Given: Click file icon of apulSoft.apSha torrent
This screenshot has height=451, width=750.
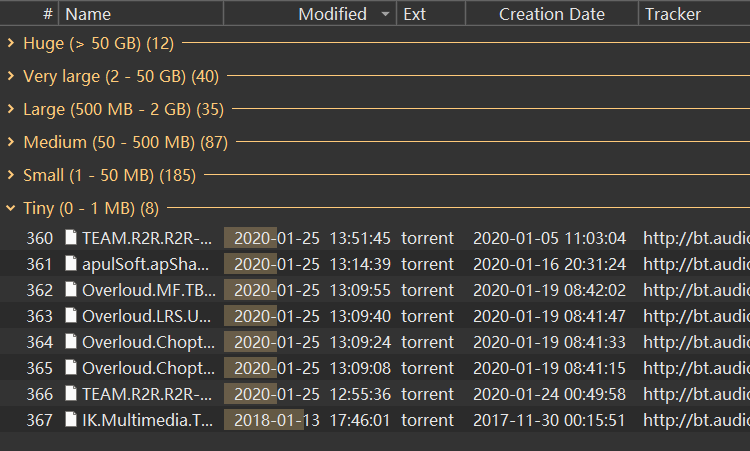Looking at the screenshot, I should (x=71, y=264).
